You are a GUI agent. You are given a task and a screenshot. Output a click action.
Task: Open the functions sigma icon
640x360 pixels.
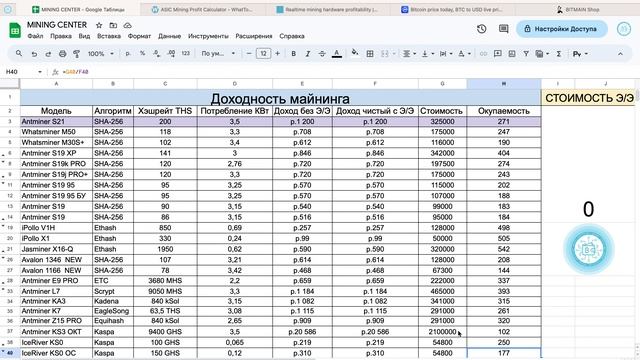559,53
